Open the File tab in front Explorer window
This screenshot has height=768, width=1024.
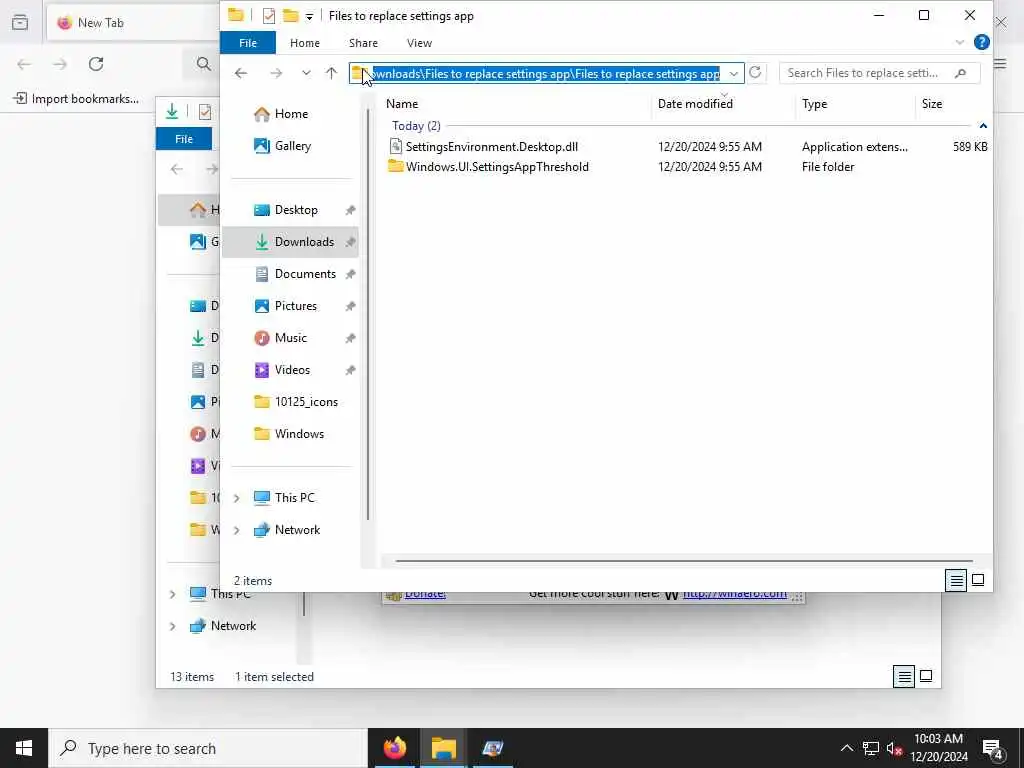tap(248, 43)
